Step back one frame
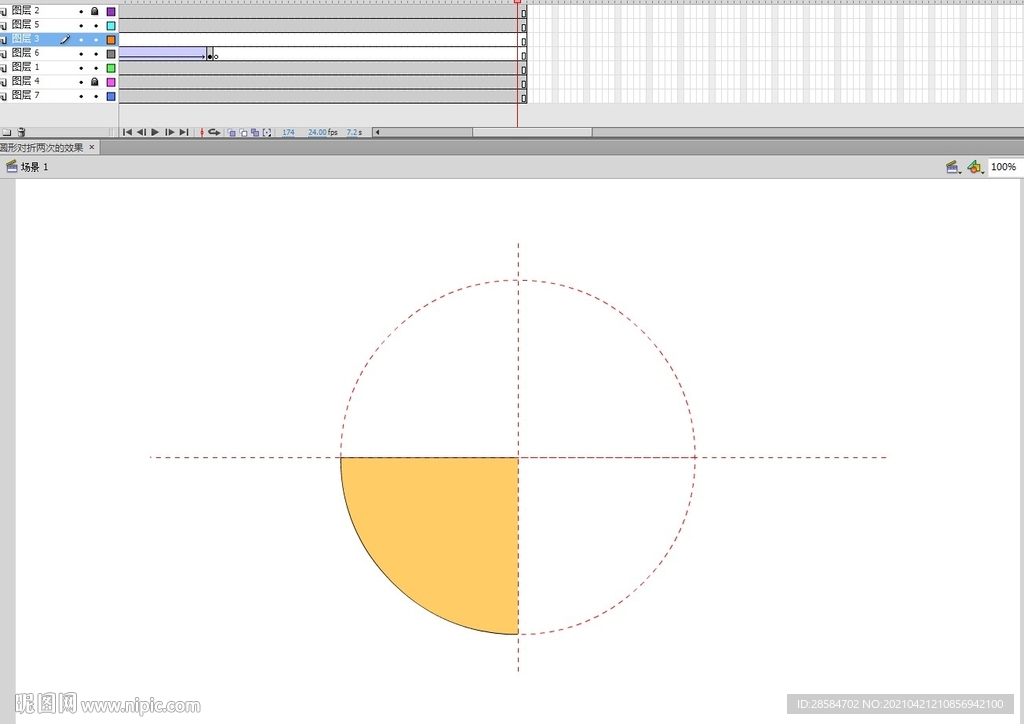 tap(141, 132)
